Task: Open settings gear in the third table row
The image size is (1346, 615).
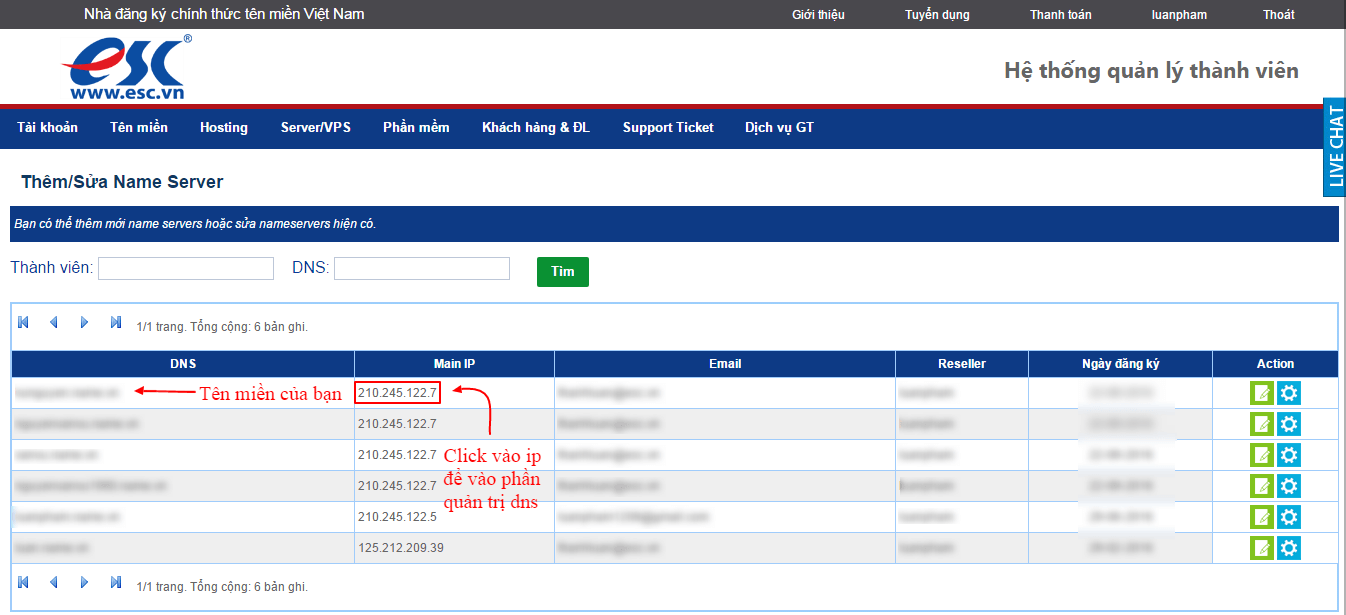Action: pyautogui.click(x=1289, y=455)
